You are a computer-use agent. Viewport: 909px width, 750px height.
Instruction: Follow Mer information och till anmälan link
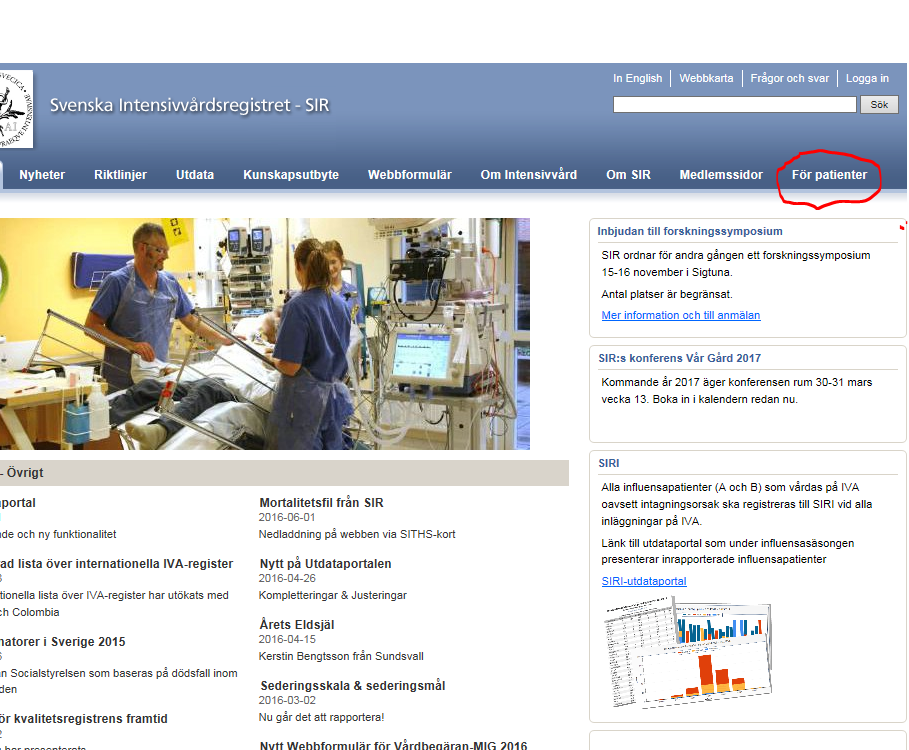tap(681, 315)
